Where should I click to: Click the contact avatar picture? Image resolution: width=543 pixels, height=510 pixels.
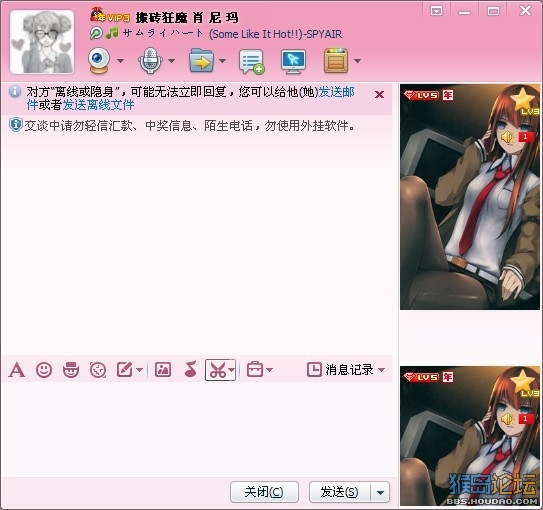(x=42, y=42)
